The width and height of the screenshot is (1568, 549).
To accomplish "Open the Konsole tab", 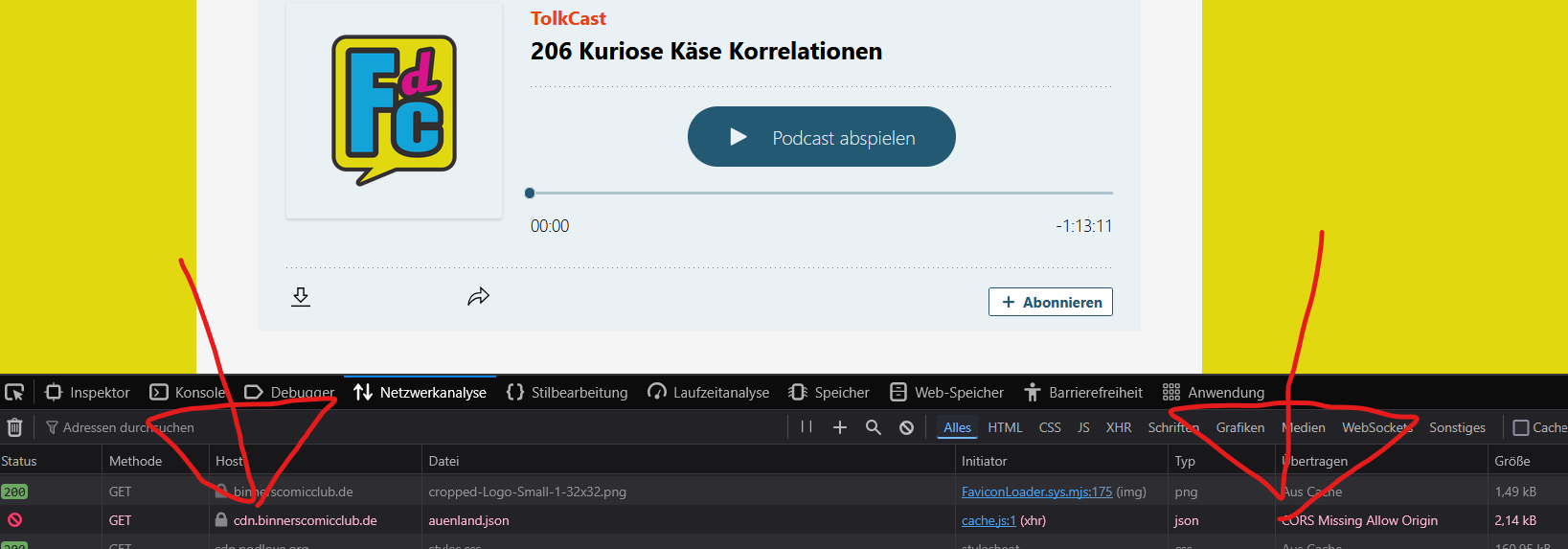I will pyautogui.click(x=188, y=392).
